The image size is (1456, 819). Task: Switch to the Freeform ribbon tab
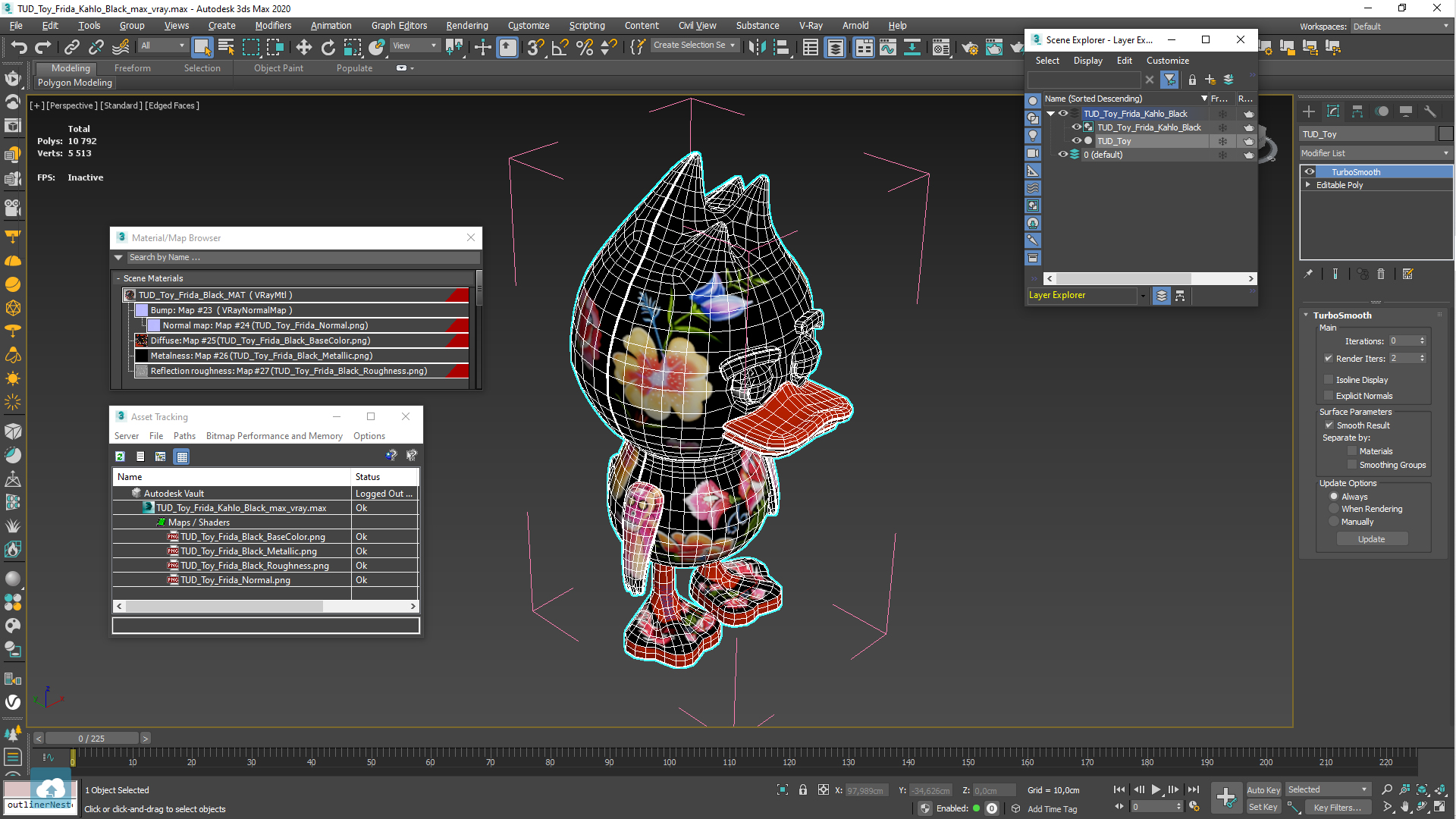pos(133,68)
